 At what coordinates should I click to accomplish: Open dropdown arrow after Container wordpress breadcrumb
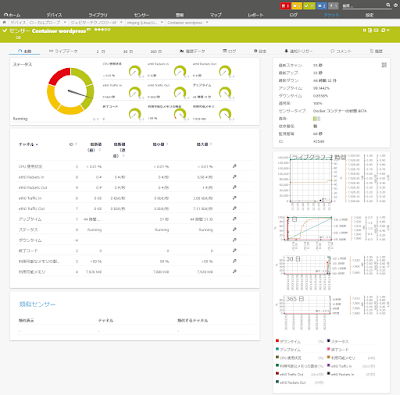point(207,22)
